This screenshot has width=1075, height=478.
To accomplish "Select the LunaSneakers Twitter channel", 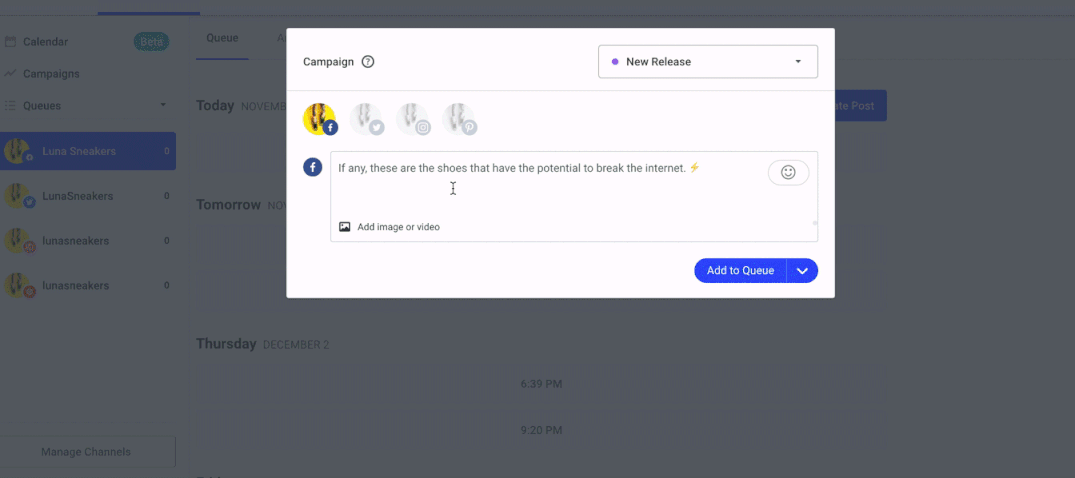I will click(88, 196).
